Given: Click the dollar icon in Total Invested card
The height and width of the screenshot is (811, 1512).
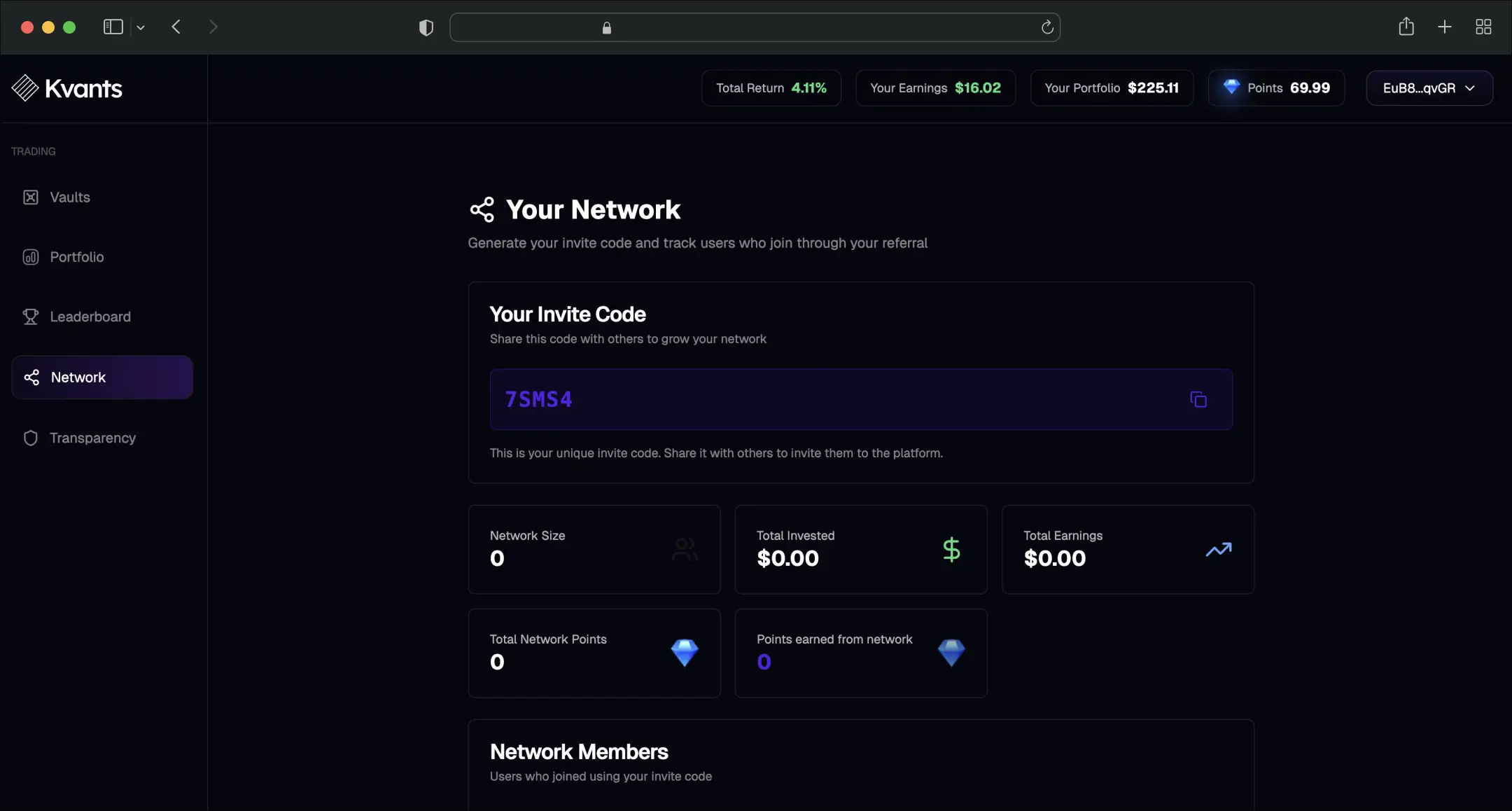Looking at the screenshot, I should click(951, 550).
